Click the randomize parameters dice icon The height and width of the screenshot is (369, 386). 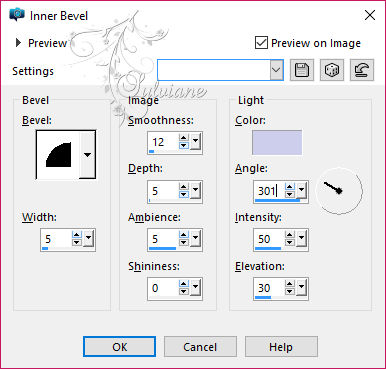[332, 70]
